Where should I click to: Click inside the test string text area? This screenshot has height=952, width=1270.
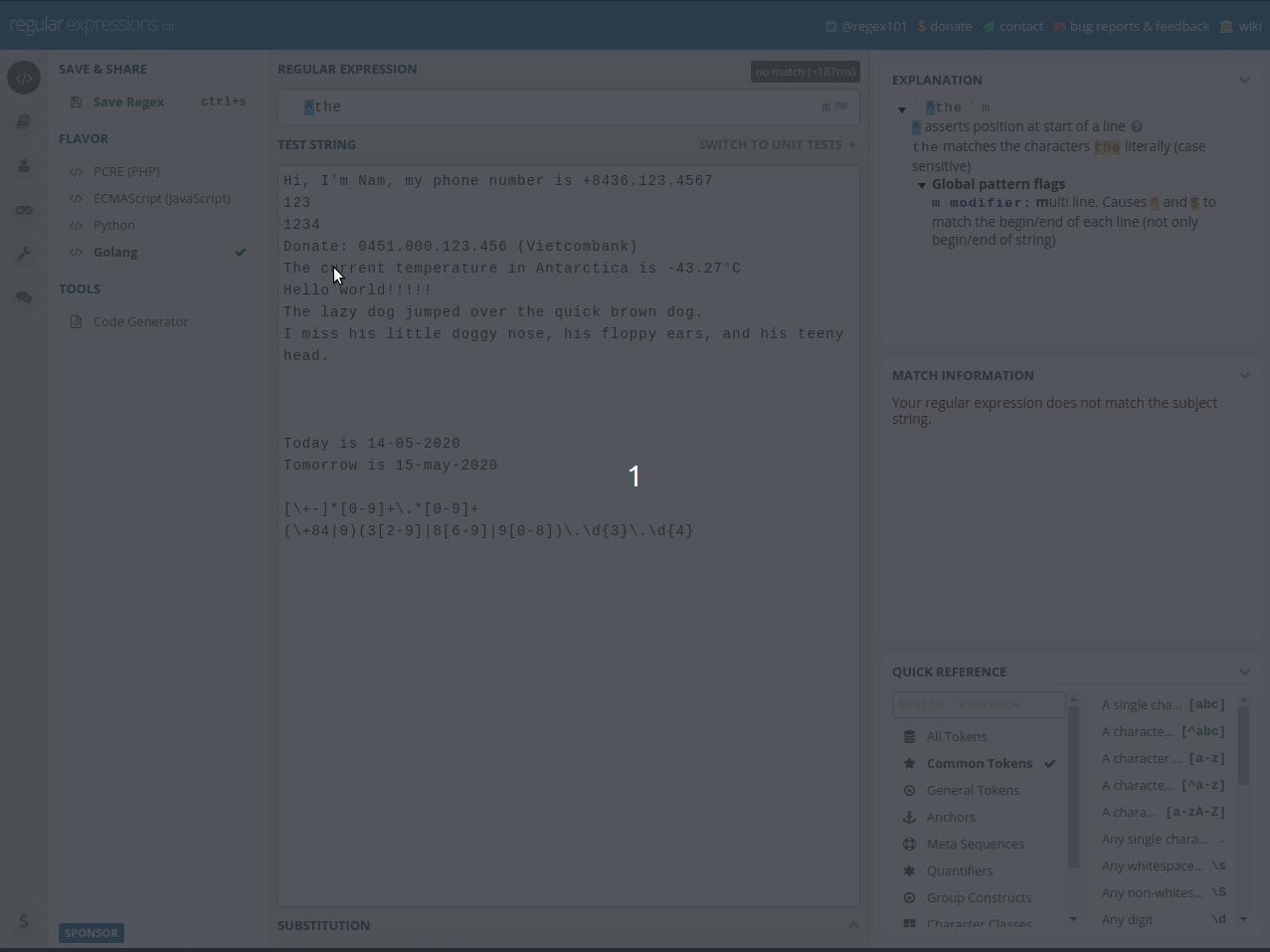(569, 536)
